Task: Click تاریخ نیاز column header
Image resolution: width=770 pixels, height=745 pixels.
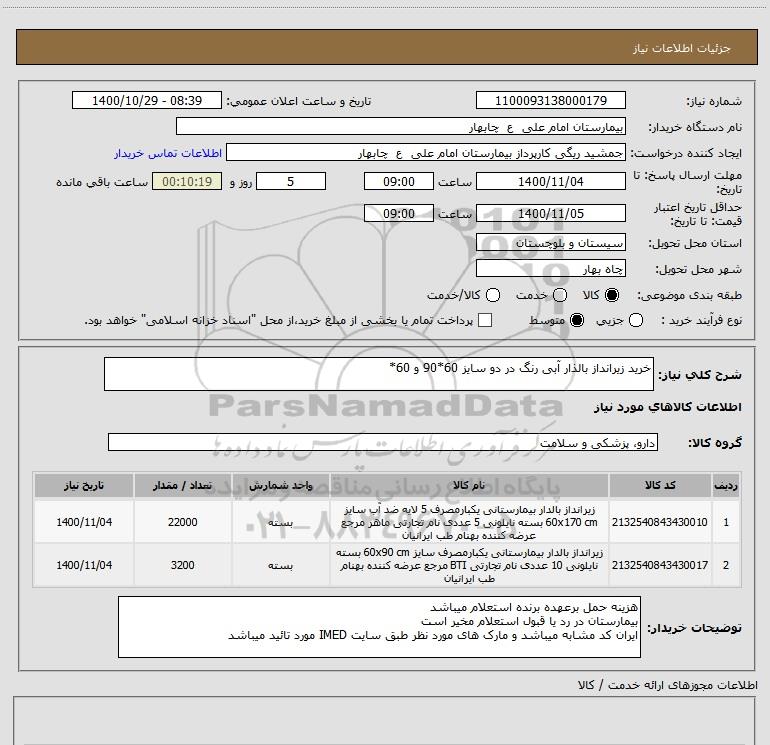Action: click(x=84, y=486)
